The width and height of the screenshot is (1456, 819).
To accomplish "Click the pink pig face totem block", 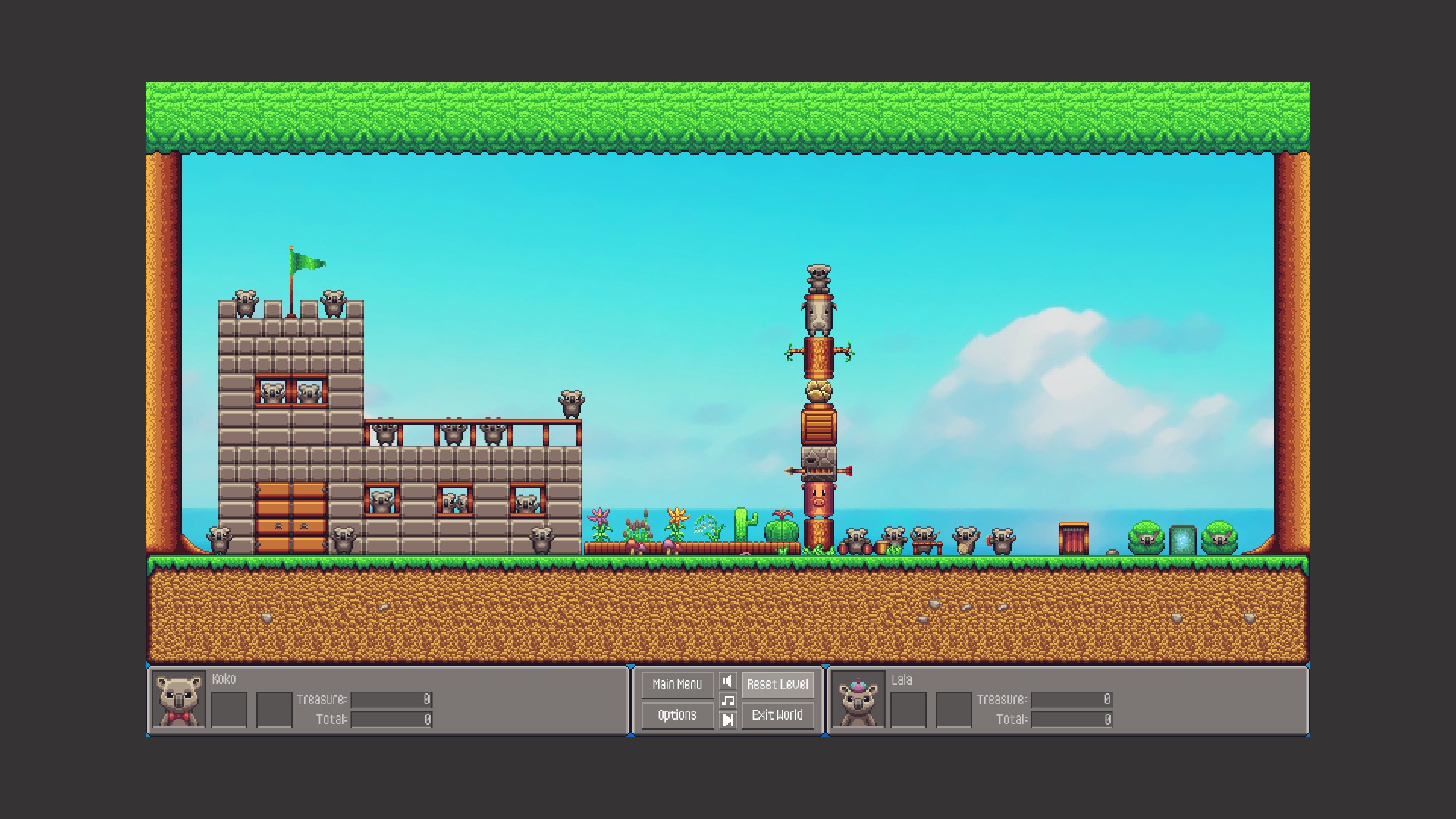I will click(818, 500).
